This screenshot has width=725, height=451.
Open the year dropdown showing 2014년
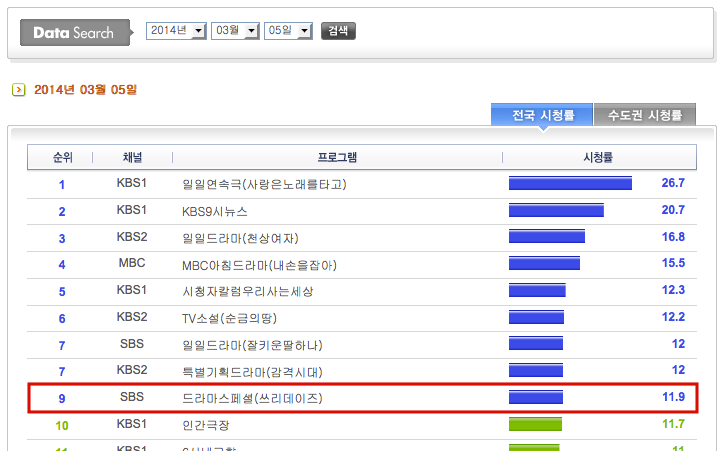176,31
